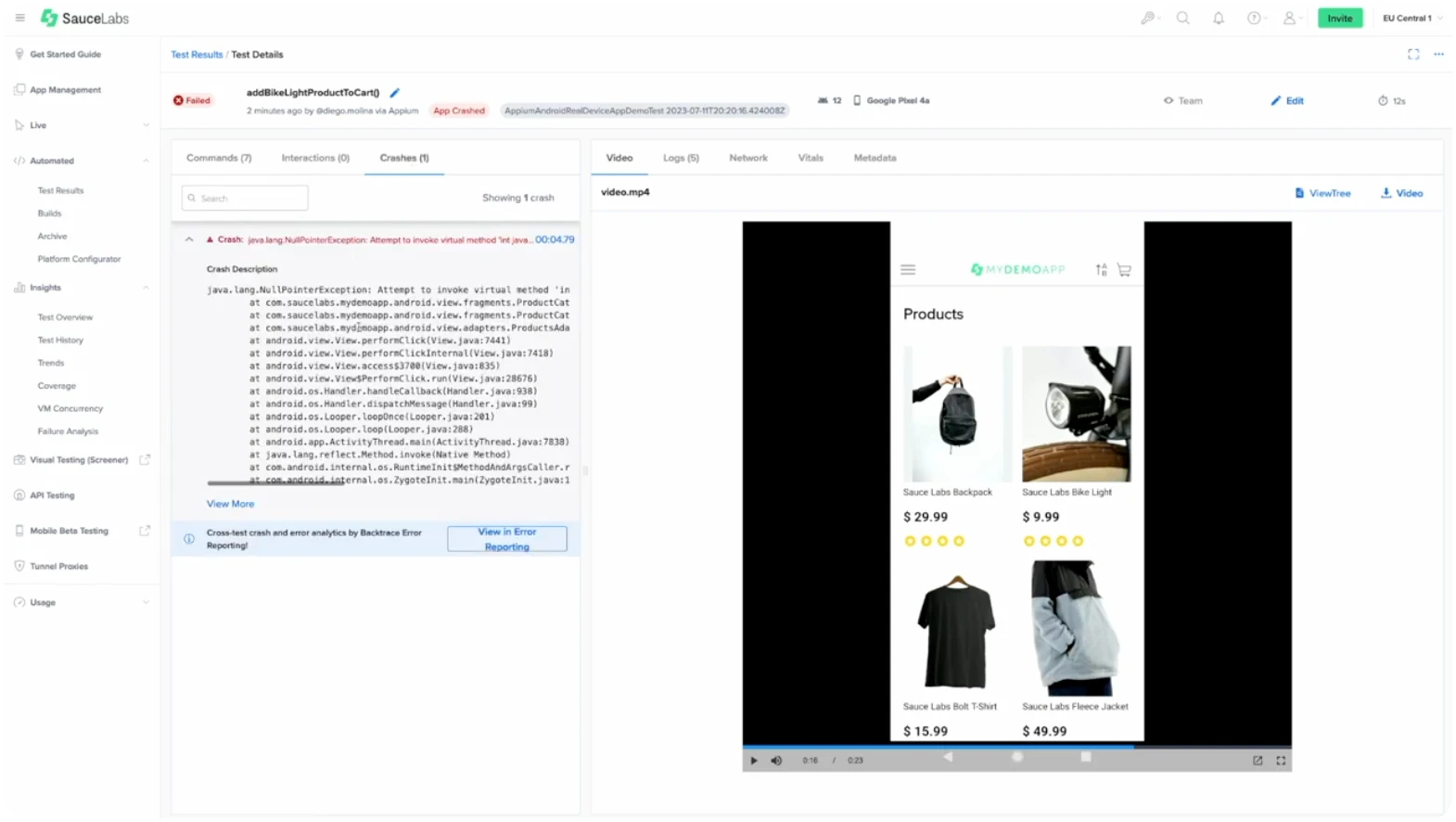Open Mobile Beta Testing in sidebar
Screen dimensions: 1456x822
click(x=69, y=531)
